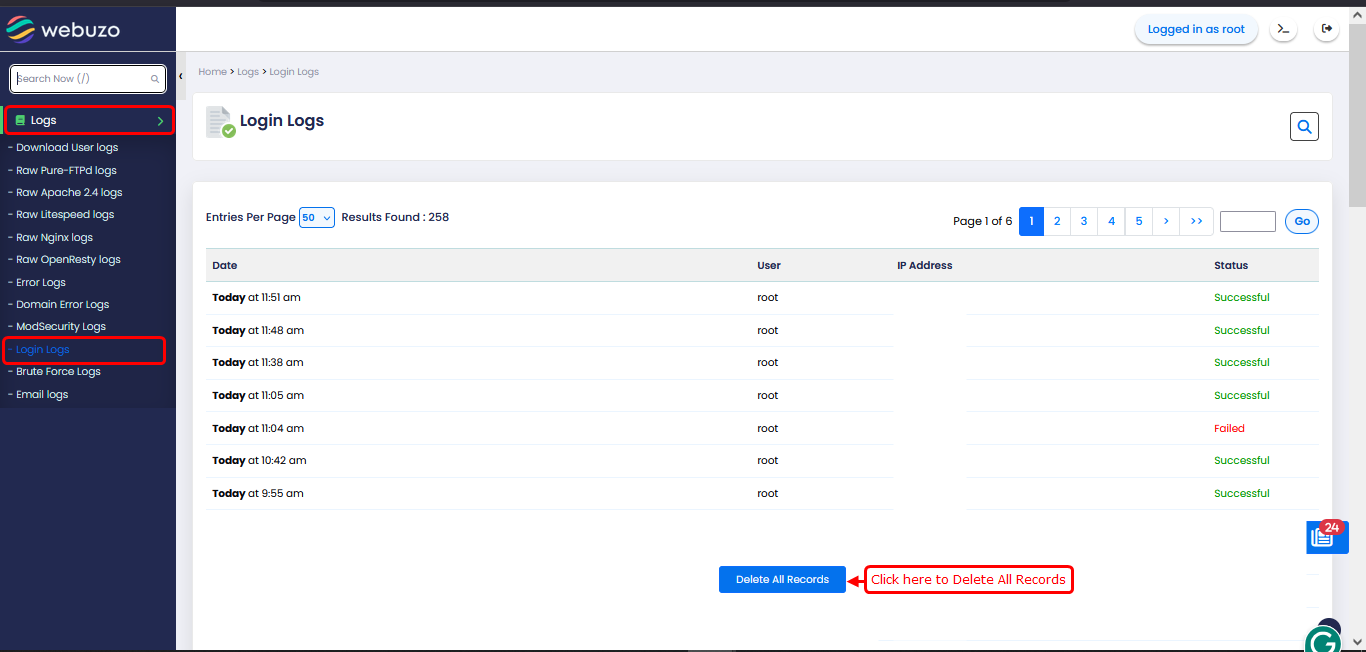Jump to last page using double arrow
This screenshot has width=1366, height=652.
[x=1196, y=221]
